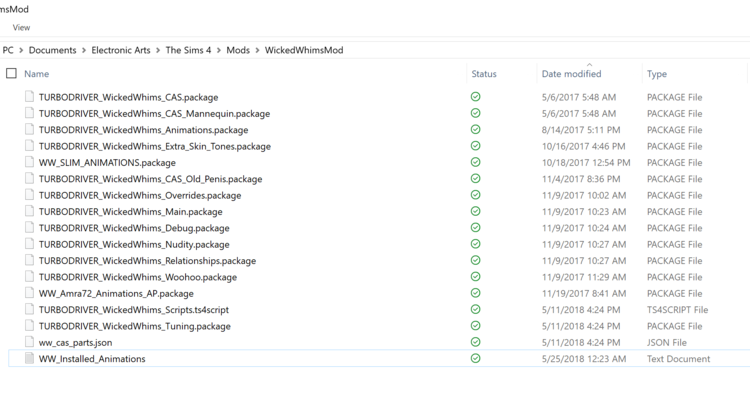Click file icon of CAS_Mannequin.package
Viewport: 750px width, 417px height.
pyautogui.click(x=29, y=113)
